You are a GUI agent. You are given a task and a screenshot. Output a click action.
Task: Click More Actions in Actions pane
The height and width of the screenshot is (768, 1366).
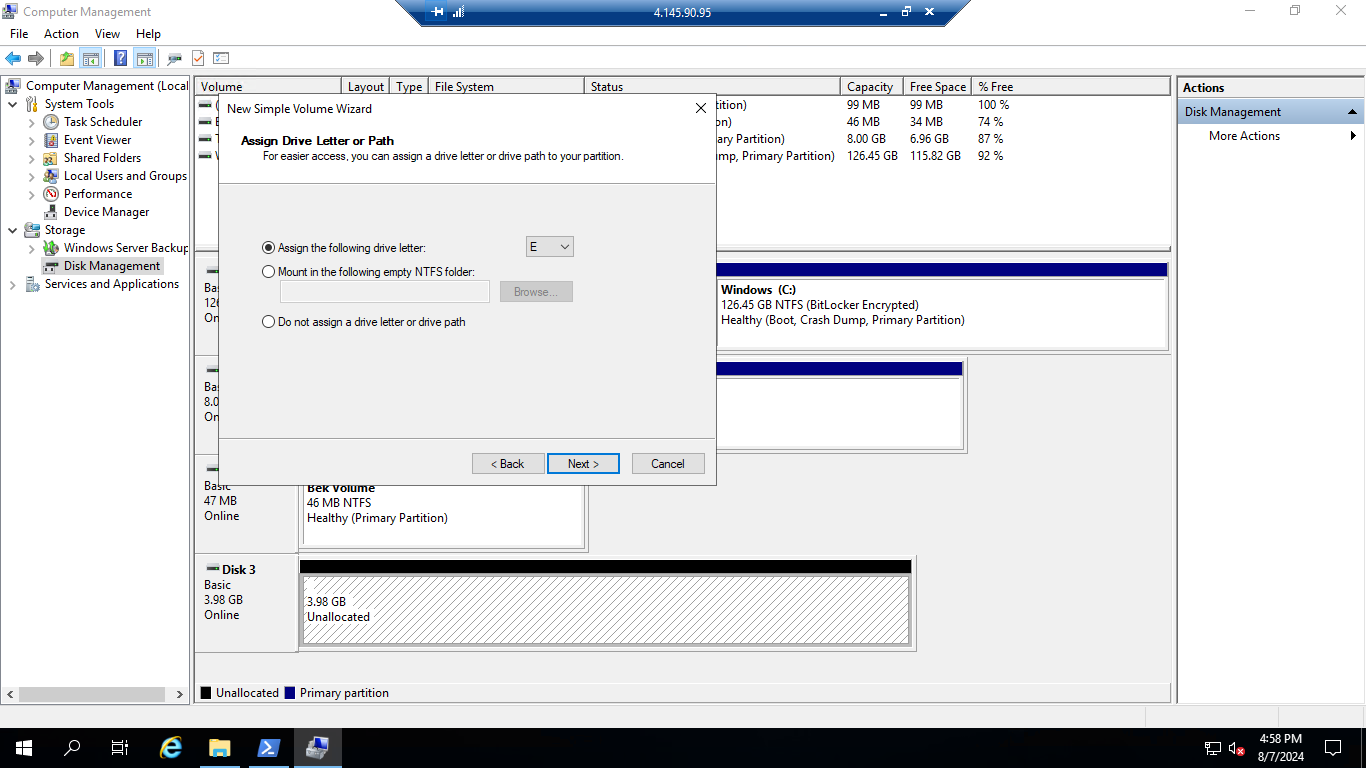click(x=1244, y=136)
